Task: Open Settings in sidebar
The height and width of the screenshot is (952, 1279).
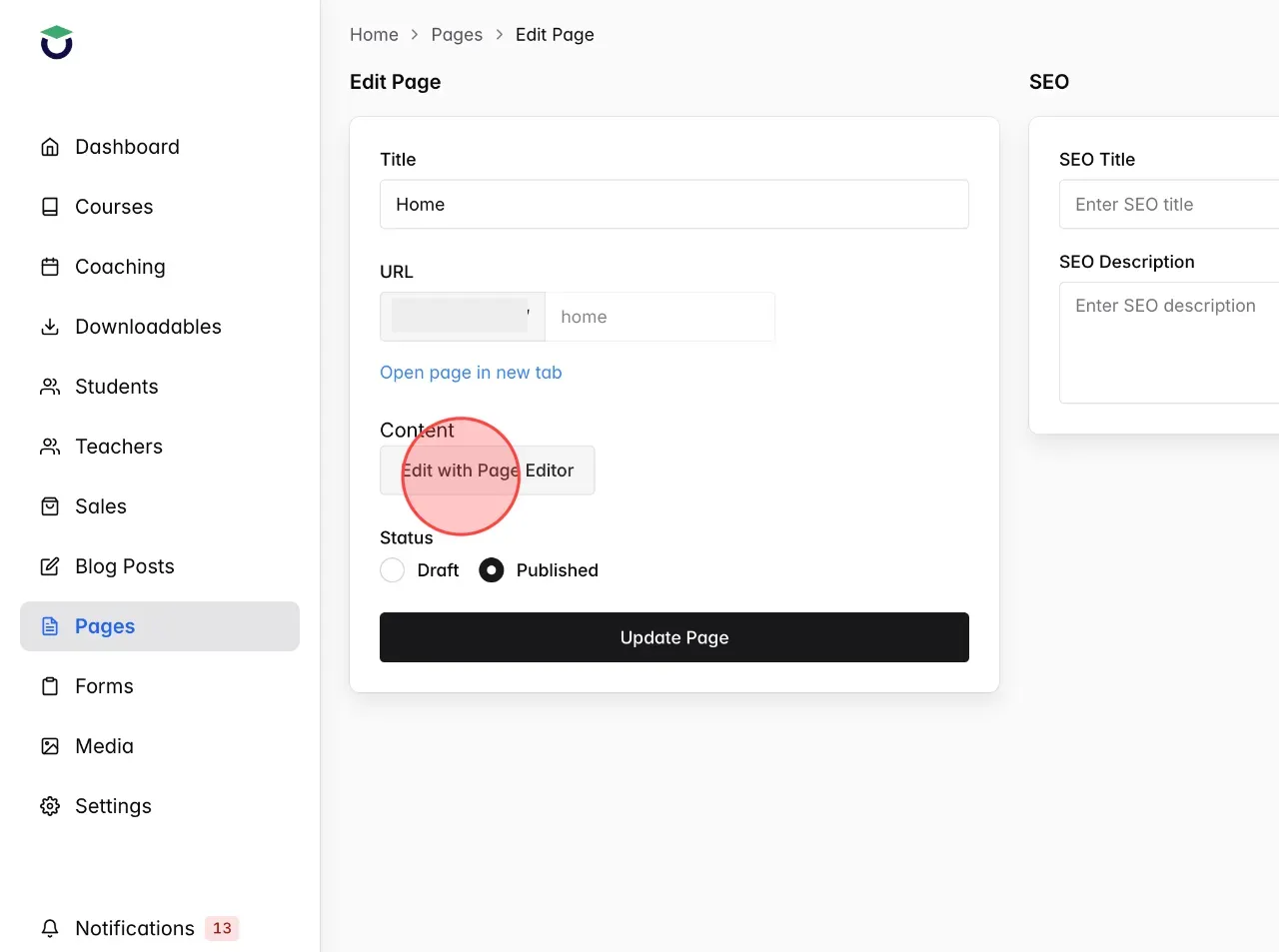Action: (160, 806)
